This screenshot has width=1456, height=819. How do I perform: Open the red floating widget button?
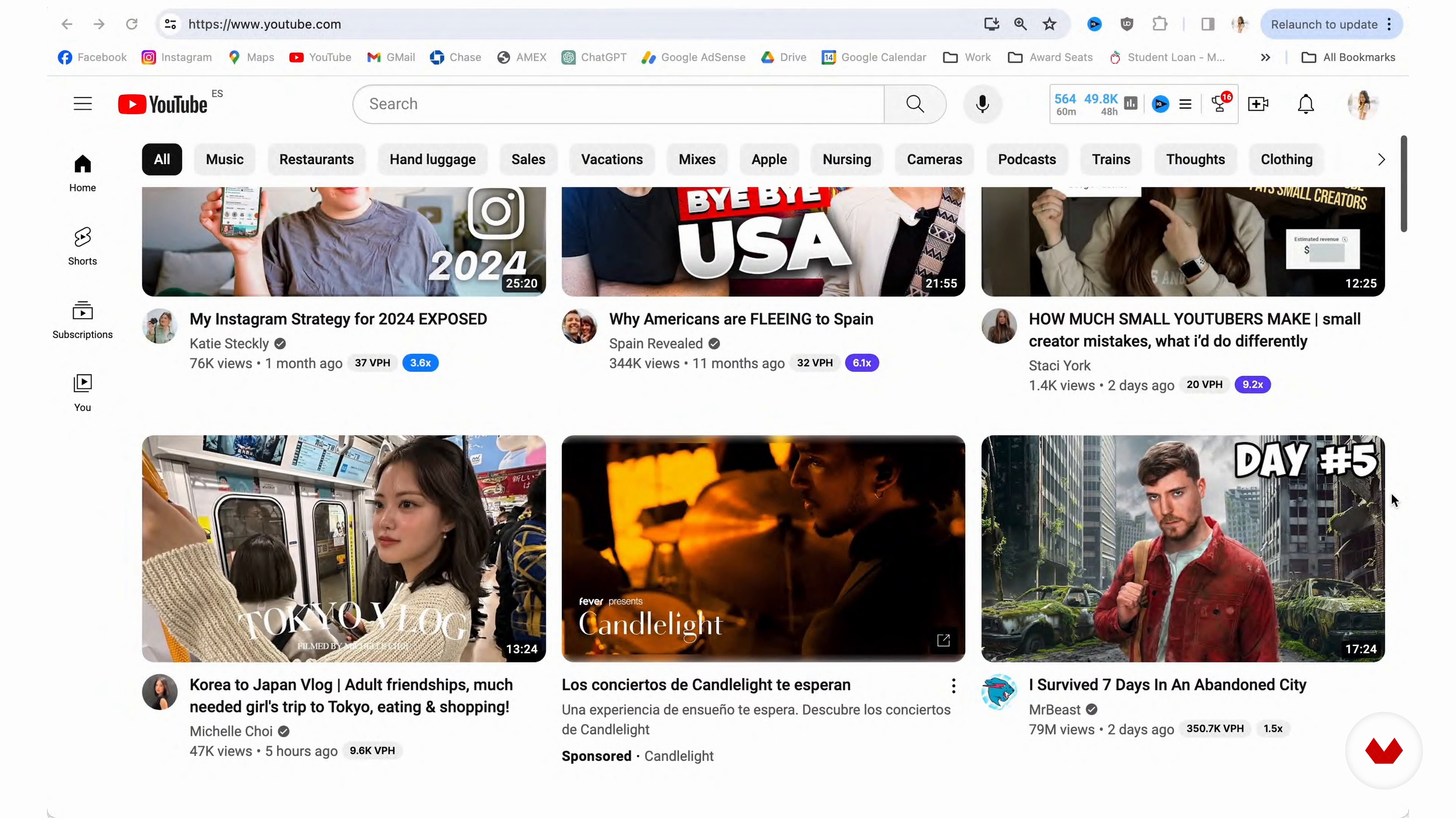pyautogui.click(x=1384, y=751)
